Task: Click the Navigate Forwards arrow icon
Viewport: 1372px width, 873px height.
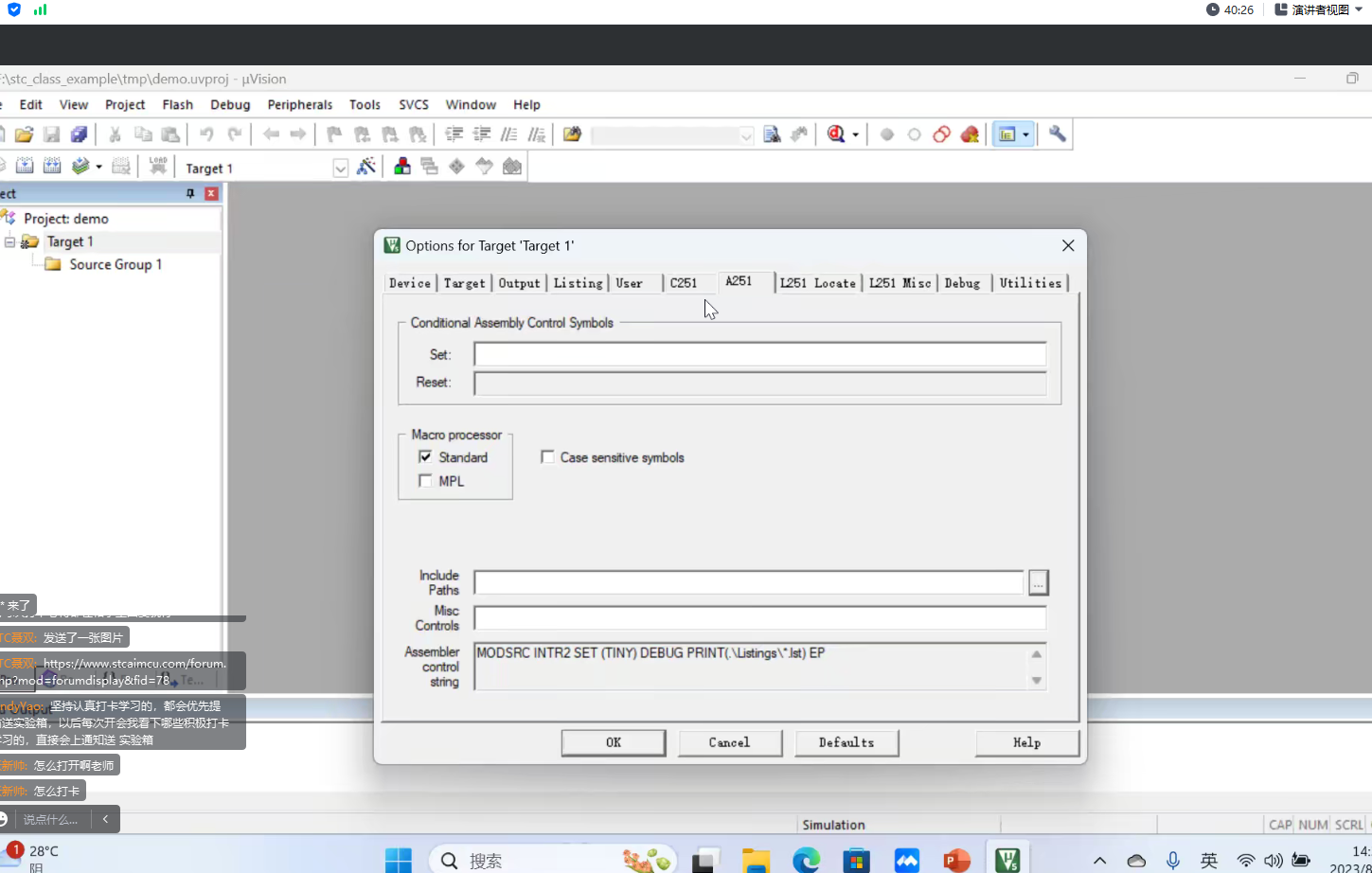Action: point(298,134)
